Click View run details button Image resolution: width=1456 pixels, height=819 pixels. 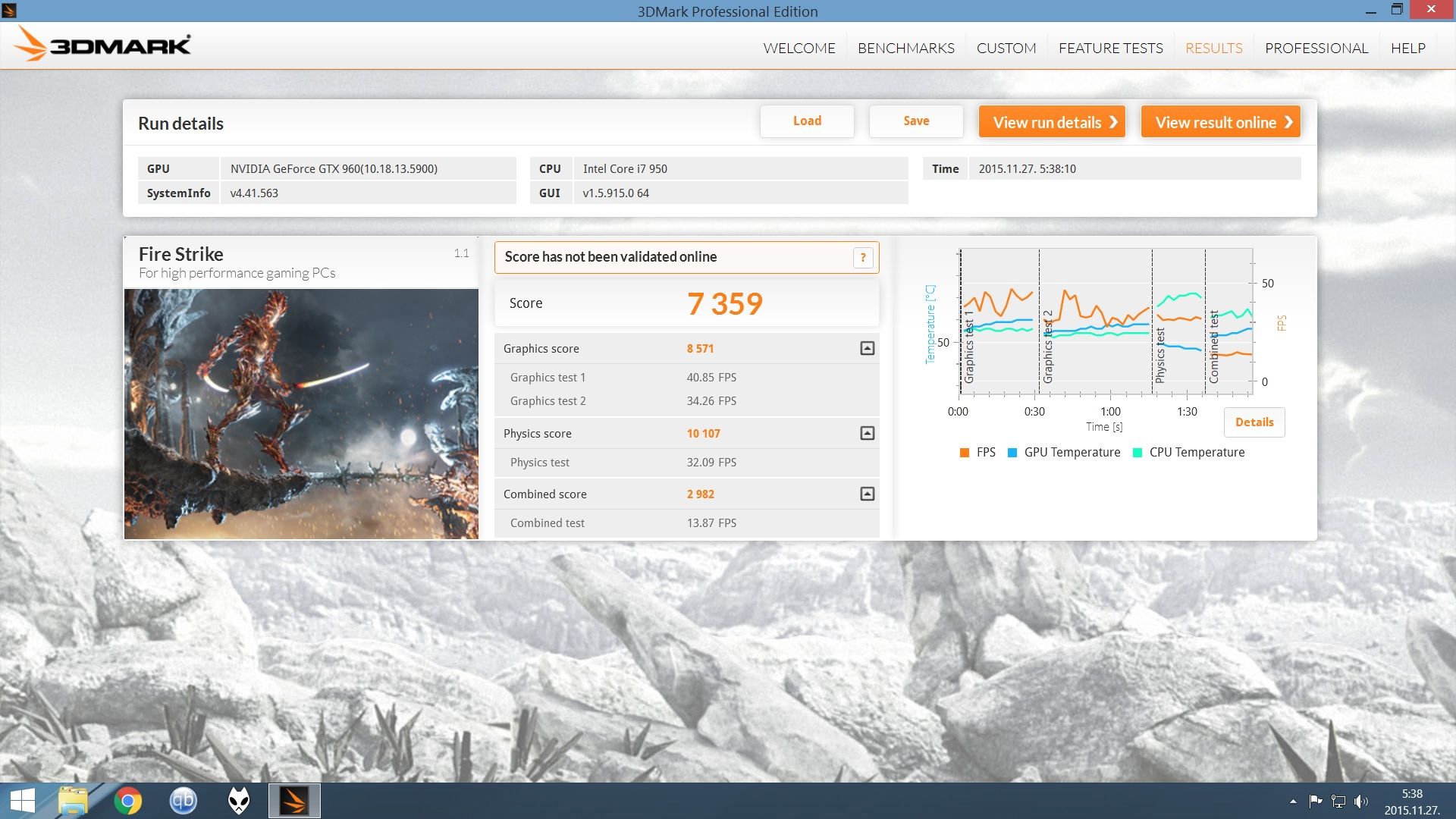click(1052, 122)
